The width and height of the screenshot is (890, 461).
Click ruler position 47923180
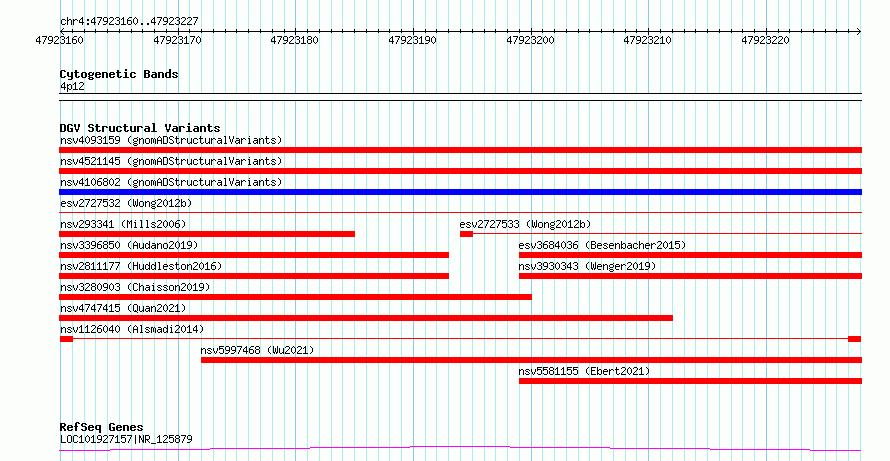(x=295, y=40)
